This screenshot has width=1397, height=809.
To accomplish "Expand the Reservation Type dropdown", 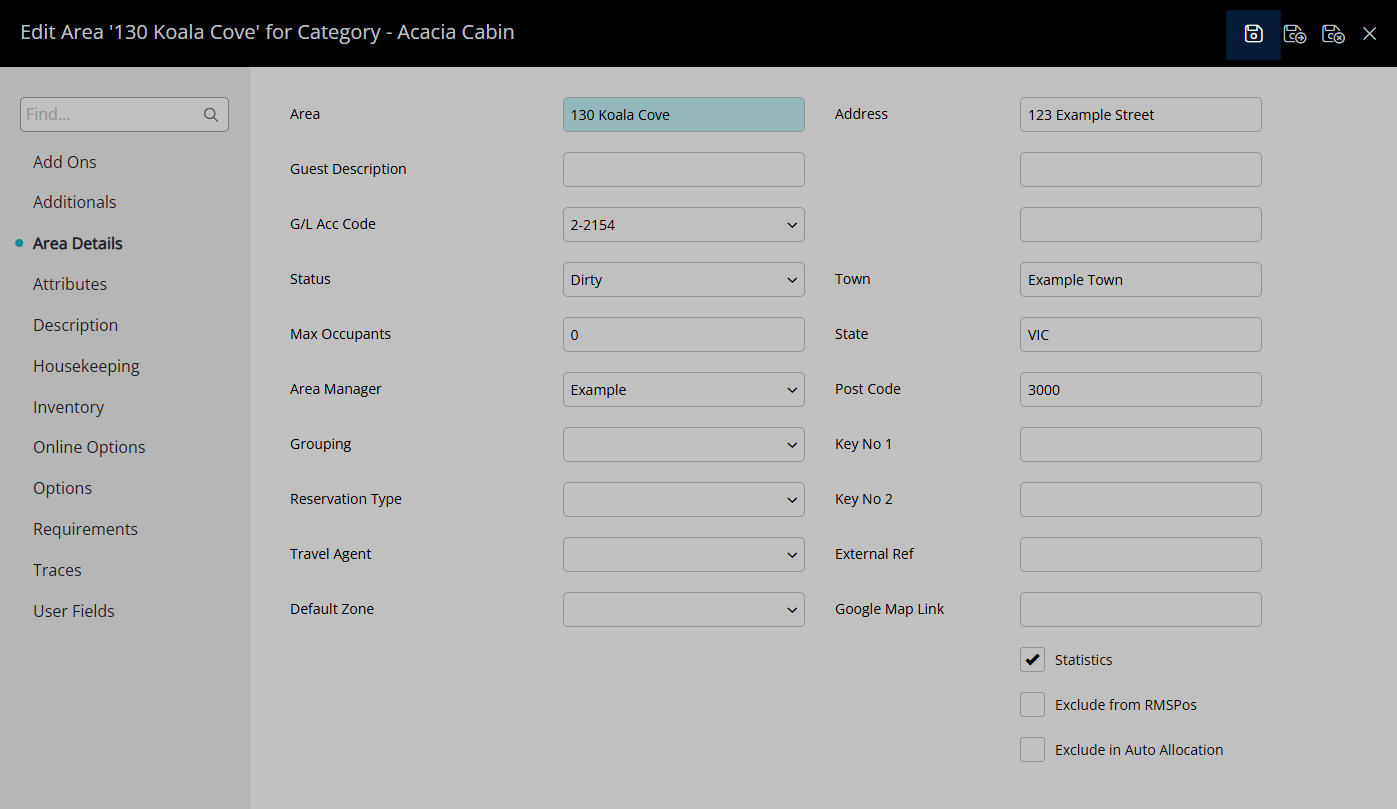I will (684, 500).
